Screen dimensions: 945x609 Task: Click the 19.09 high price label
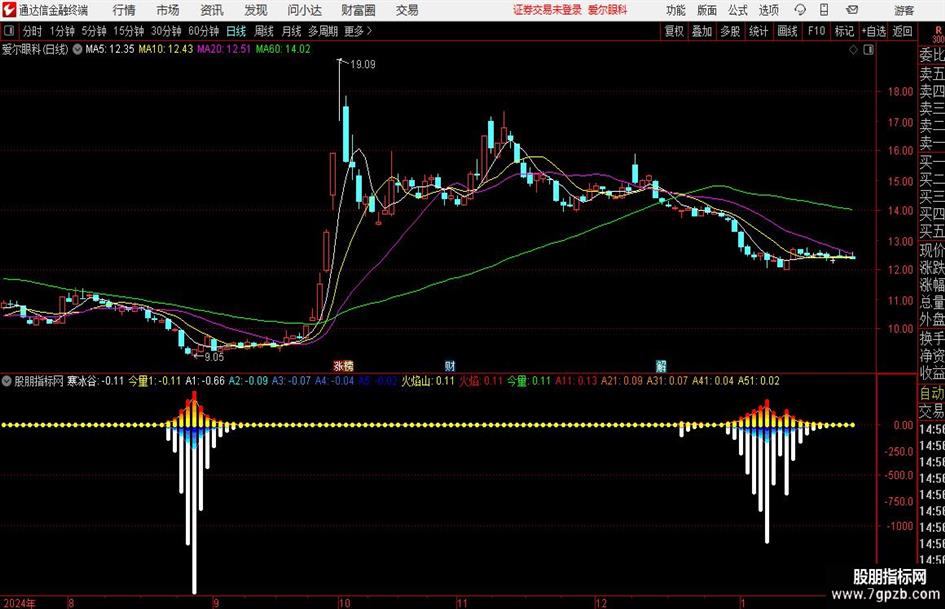pyautogui.click(x=363, y=65)
